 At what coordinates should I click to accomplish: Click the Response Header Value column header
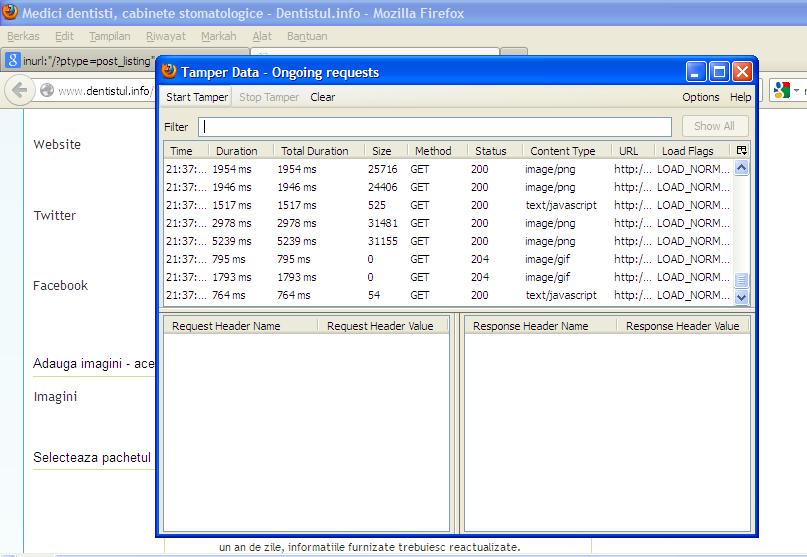683,326
